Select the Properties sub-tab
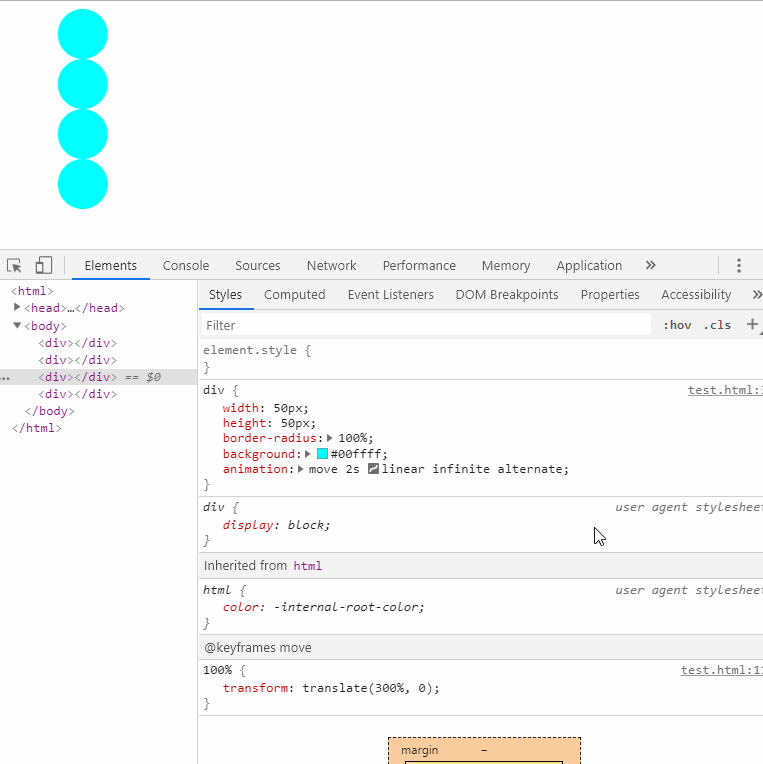 (x=610, y=295)
